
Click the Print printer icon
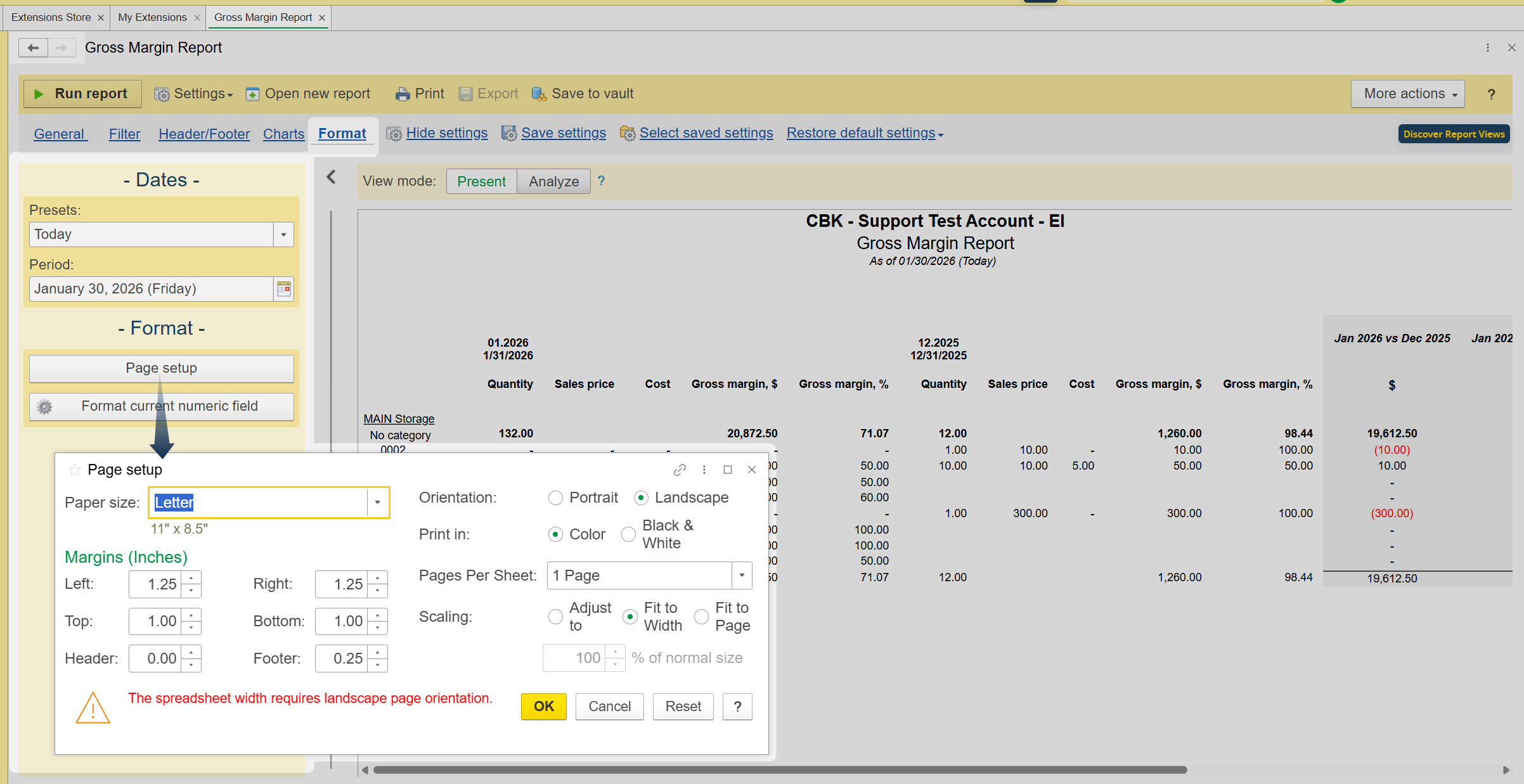(403, 94)
